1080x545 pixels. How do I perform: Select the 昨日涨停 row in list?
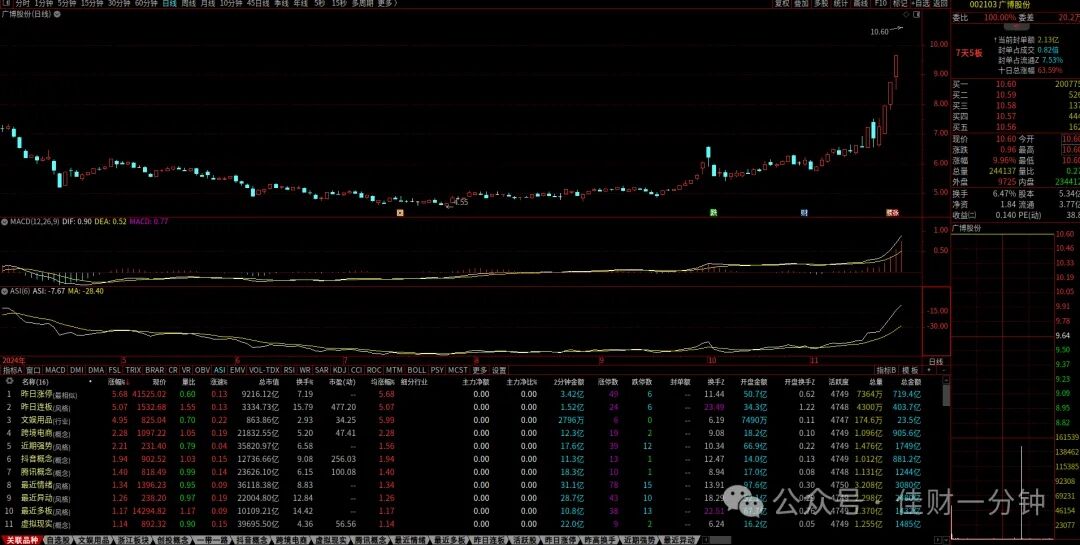[470, 394]
